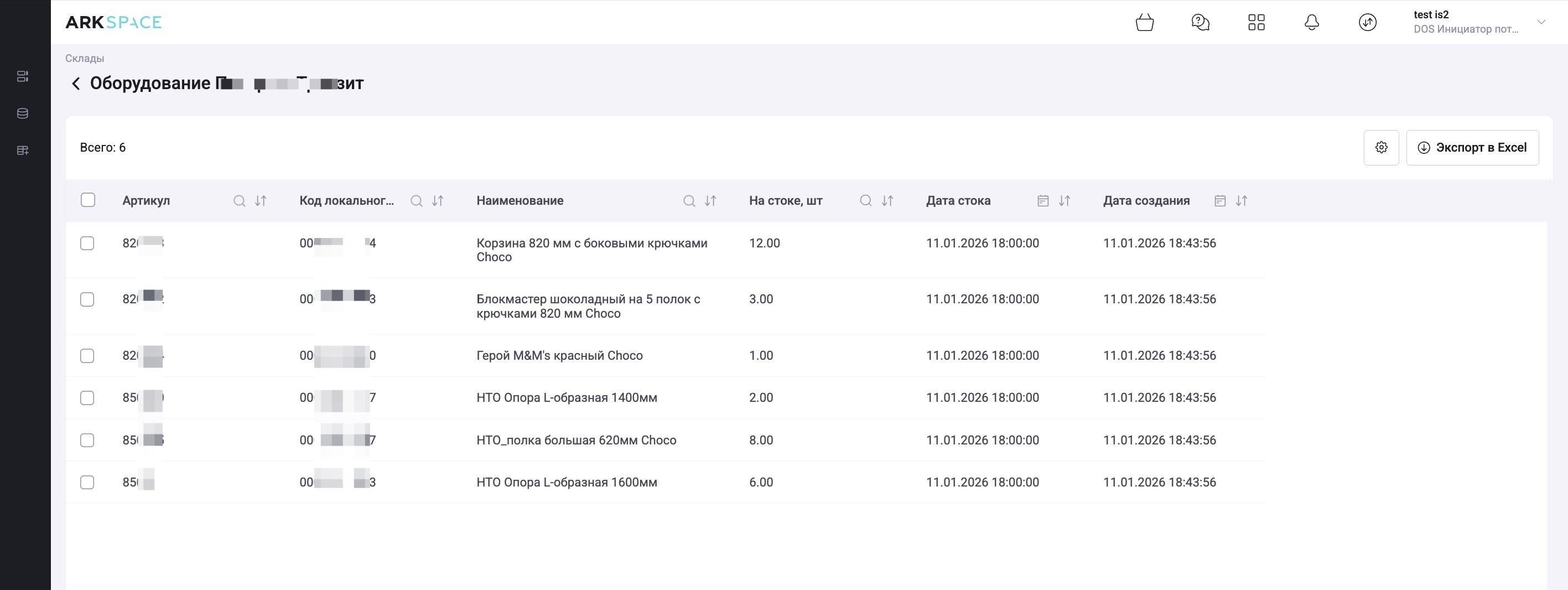
Task: Toggle the select-all checkbox in header
Action: [87, 200]
